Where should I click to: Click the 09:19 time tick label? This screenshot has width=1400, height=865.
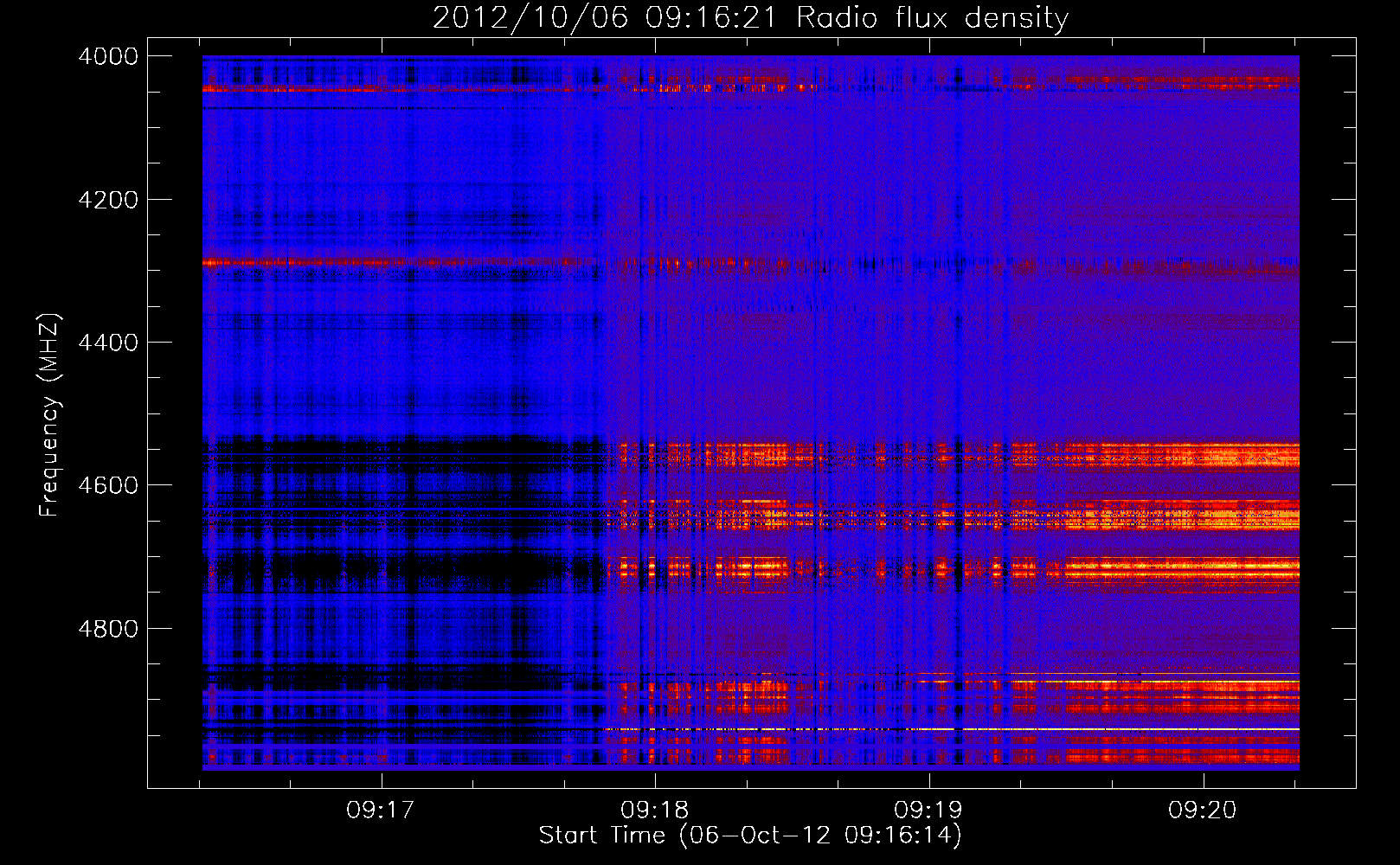click(x=928, y=811)
